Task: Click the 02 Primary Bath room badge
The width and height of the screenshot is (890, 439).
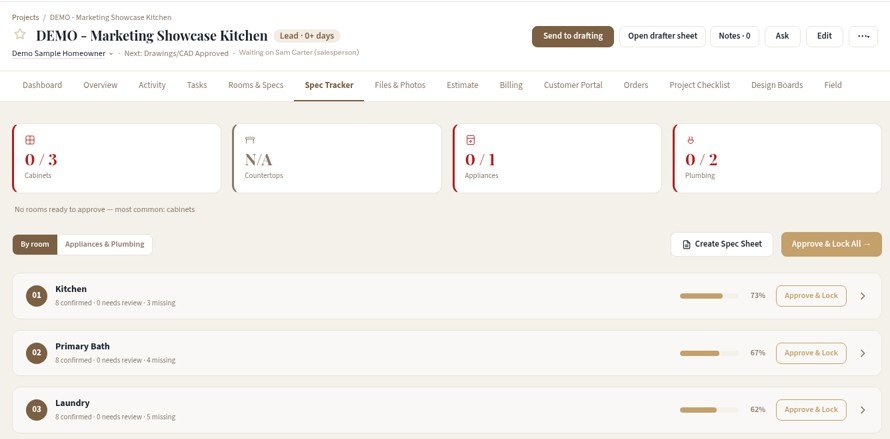Action: [x=36, y=353]
